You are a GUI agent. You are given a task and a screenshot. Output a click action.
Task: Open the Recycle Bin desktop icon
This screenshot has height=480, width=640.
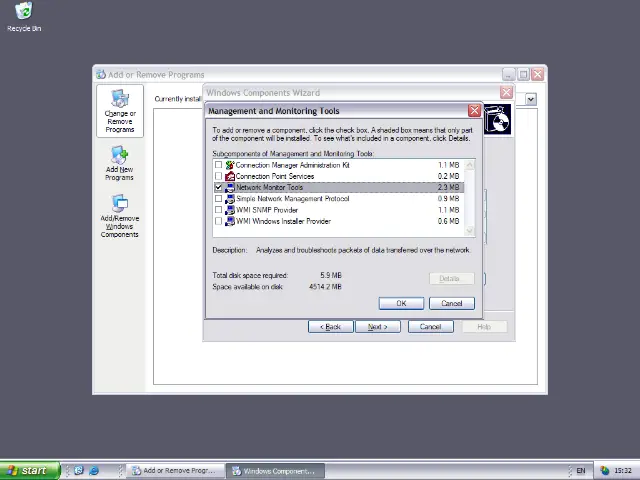[x=24, y=17]
